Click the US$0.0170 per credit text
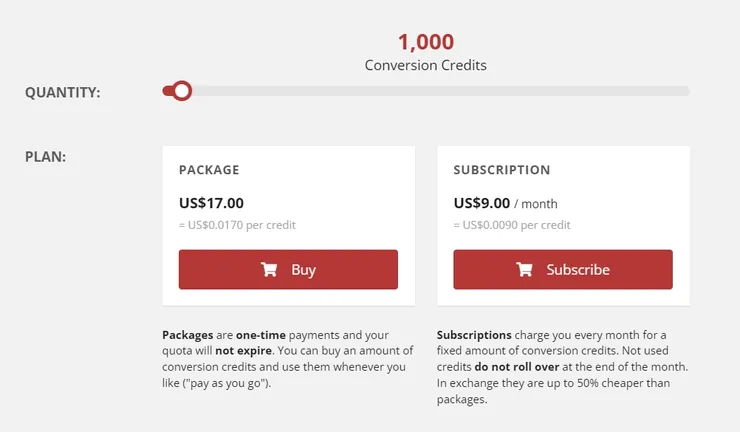740x432 pixels. click(237, 225)
